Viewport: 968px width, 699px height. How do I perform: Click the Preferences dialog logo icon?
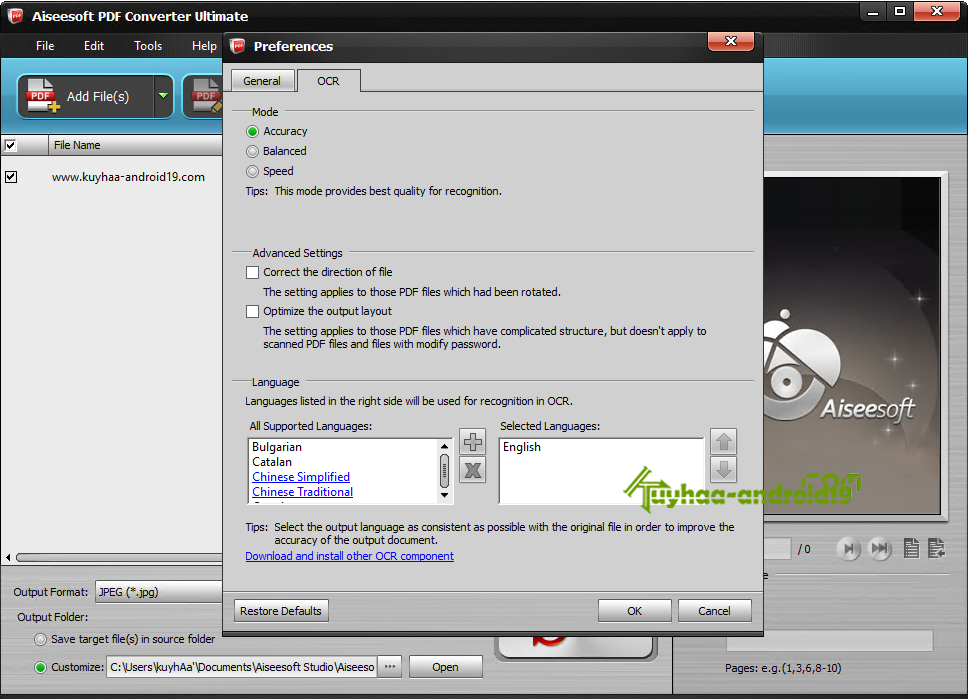[x=238, y=46]
